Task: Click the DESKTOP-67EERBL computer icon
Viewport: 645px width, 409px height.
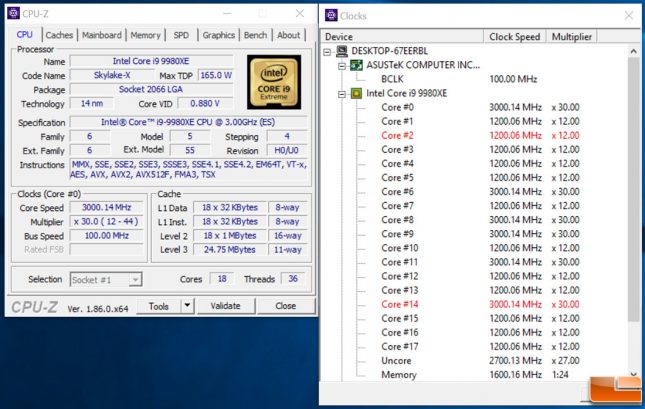Action: coord(342,51)
